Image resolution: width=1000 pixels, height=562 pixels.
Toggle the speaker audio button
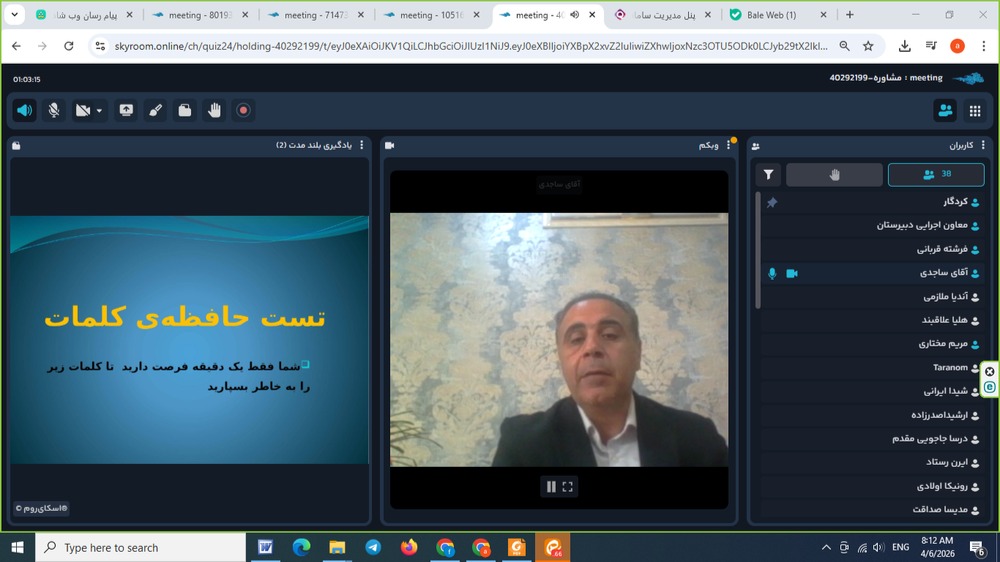click(x=24, y=110)
